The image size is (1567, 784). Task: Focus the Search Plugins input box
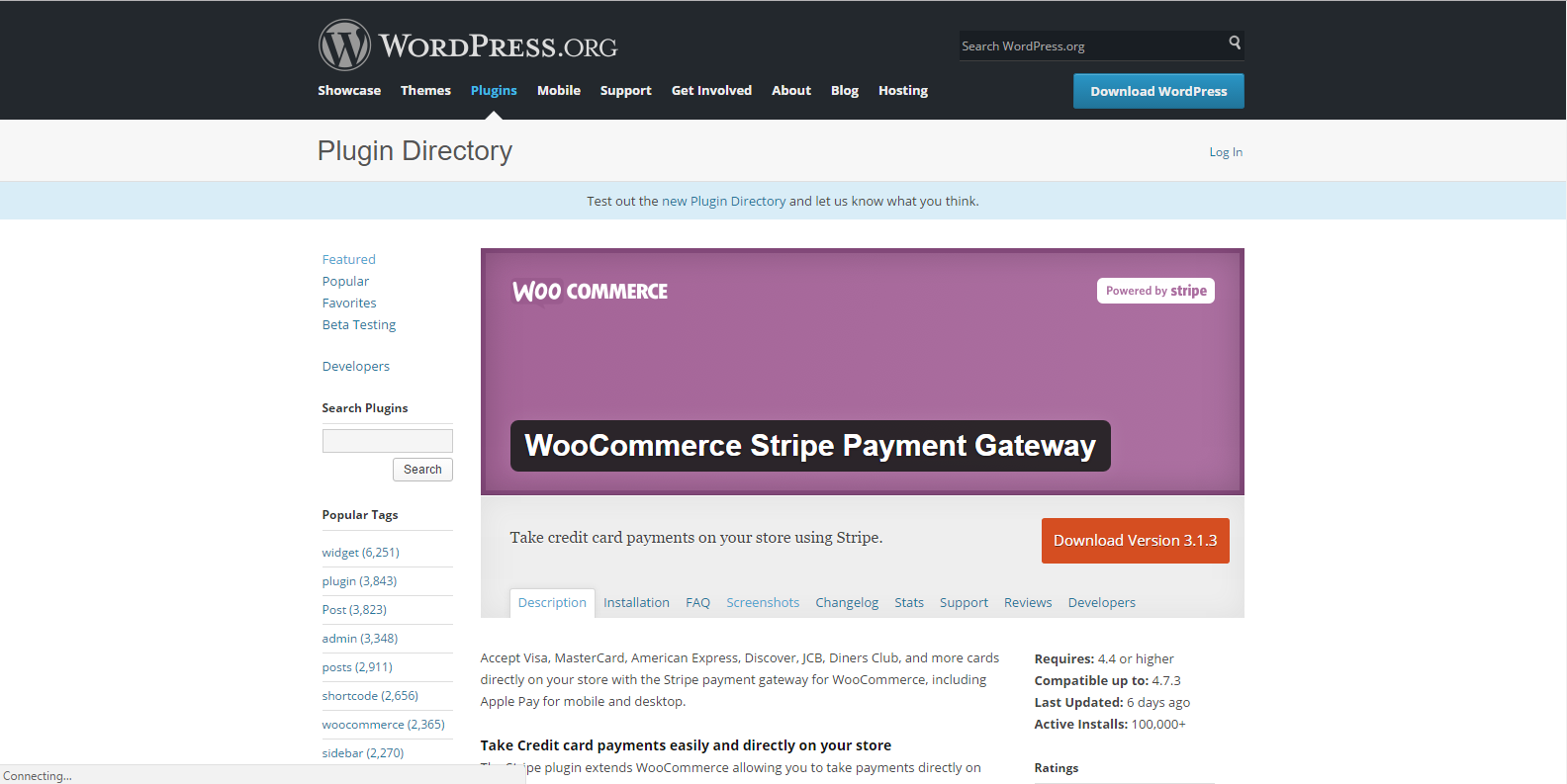pos(388,441)
